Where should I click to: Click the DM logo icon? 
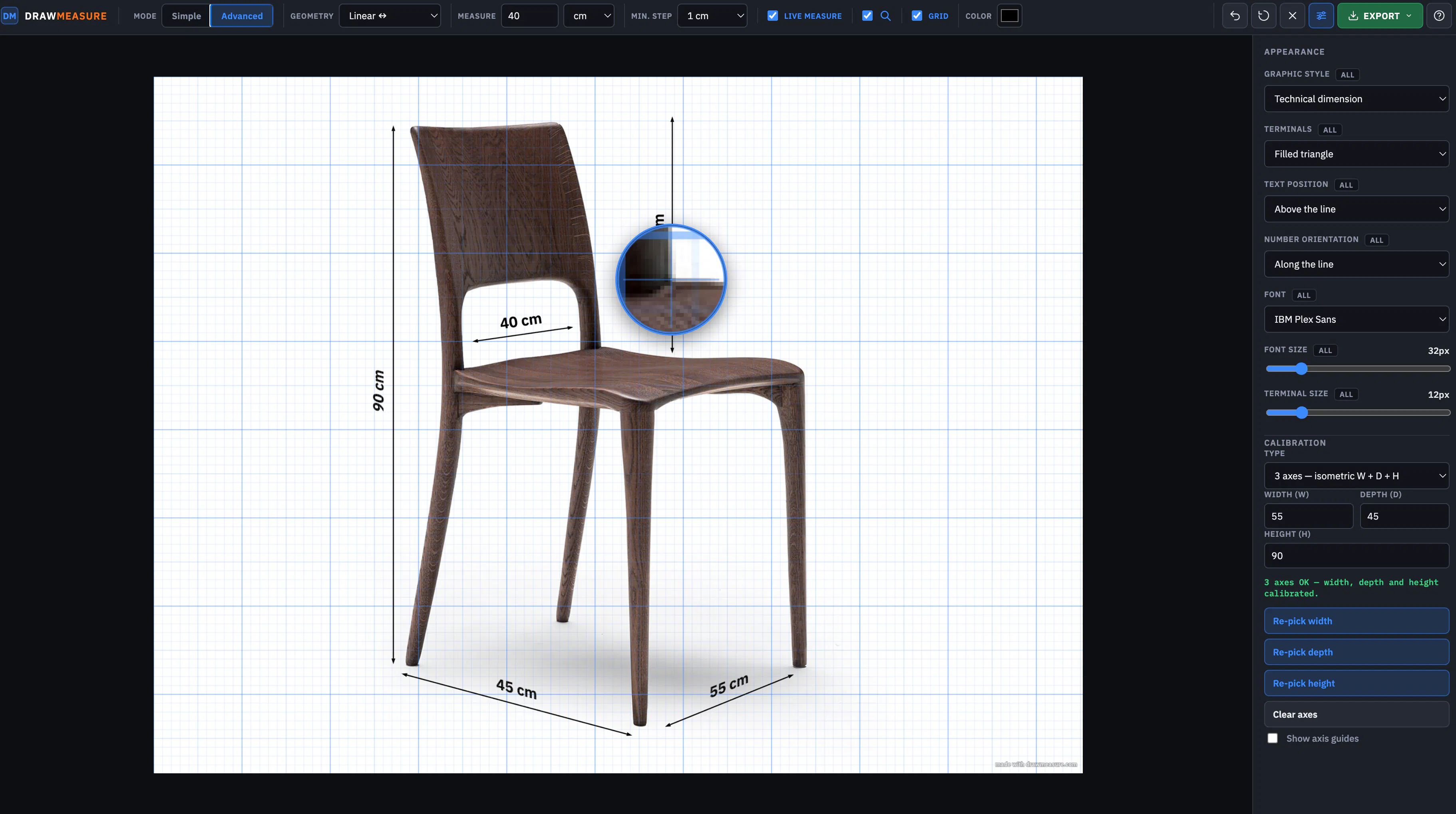tap(10, 16)
